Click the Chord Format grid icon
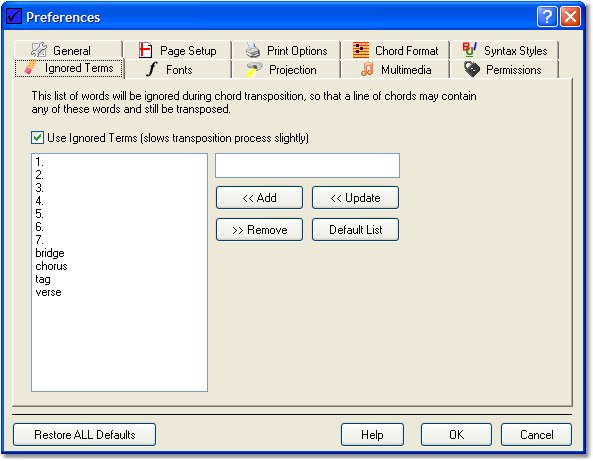 pos(361,50)
